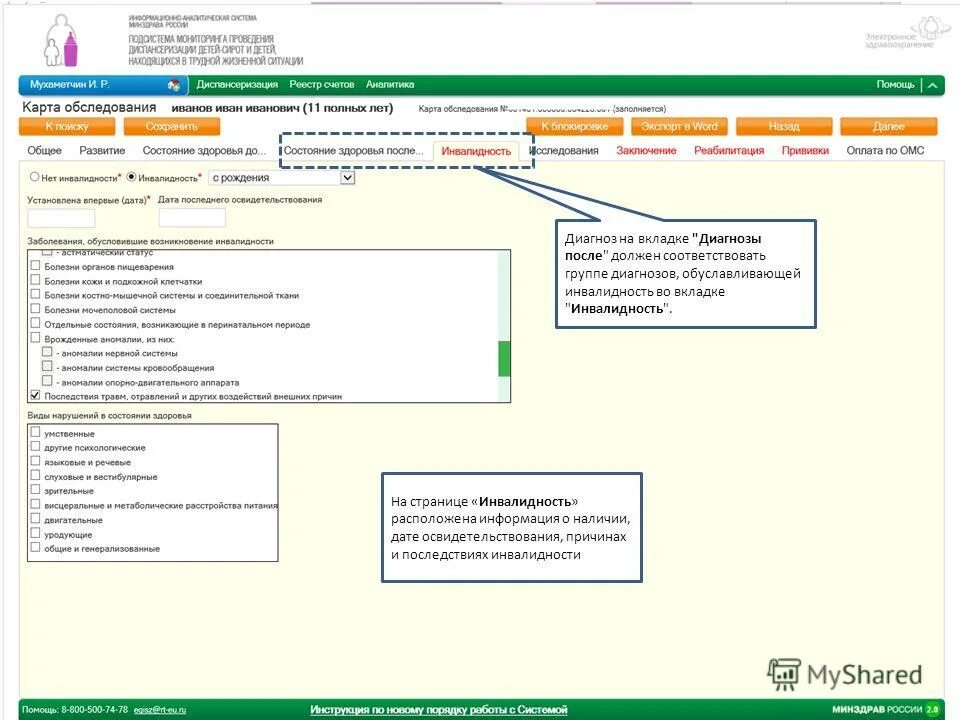The image size is (960, 720).
Task: Check двигательные checkbox
Action: 36,519
